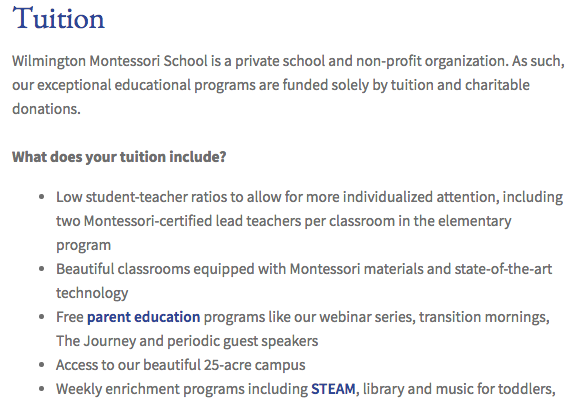Screen dimensions: 578x401
Task: Click the word 'program' under elementary
Action: coord(83,245)
